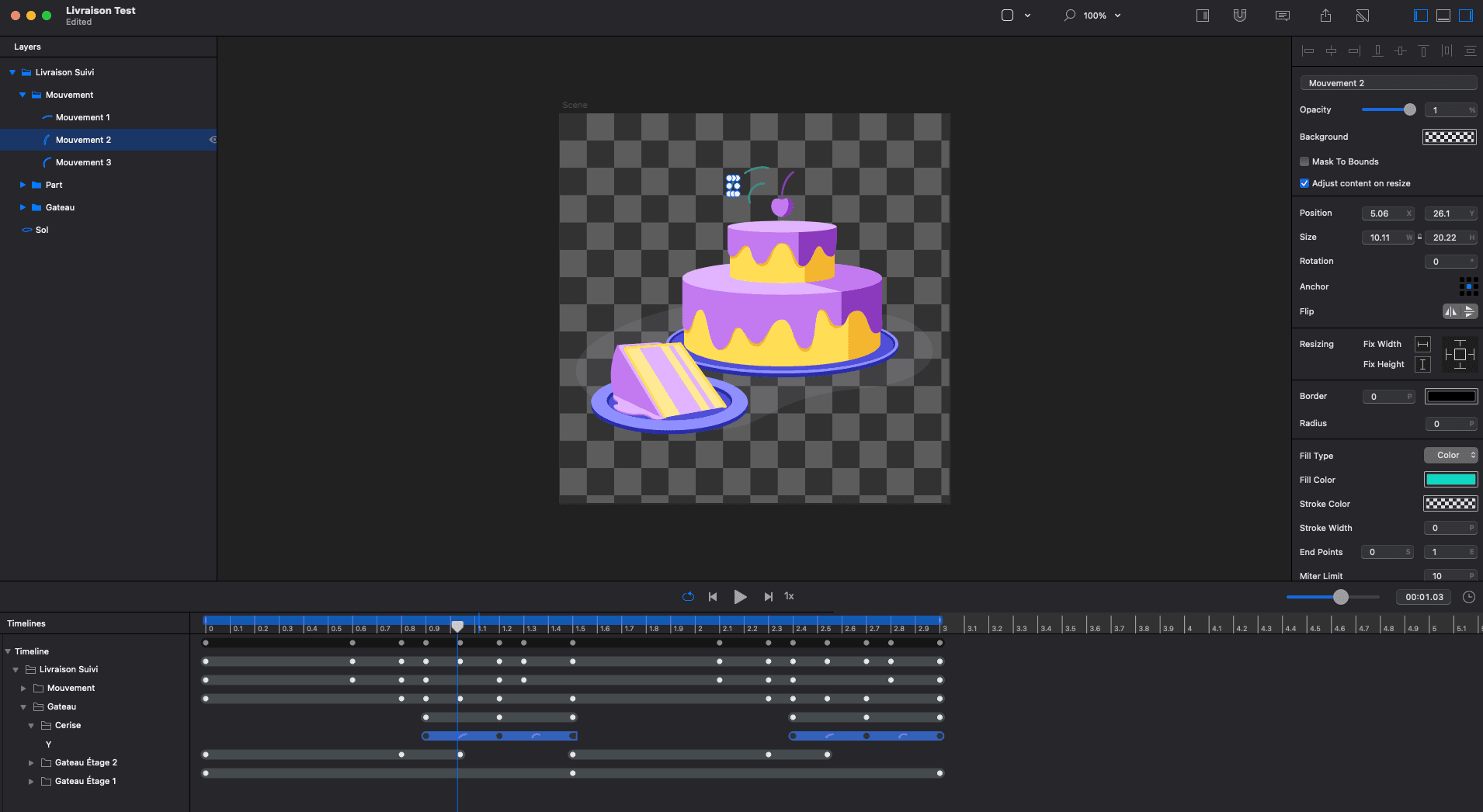Click the align horizontal centers icon
Viewport: 1483px width, 812px height.
tap(1331, 50)
